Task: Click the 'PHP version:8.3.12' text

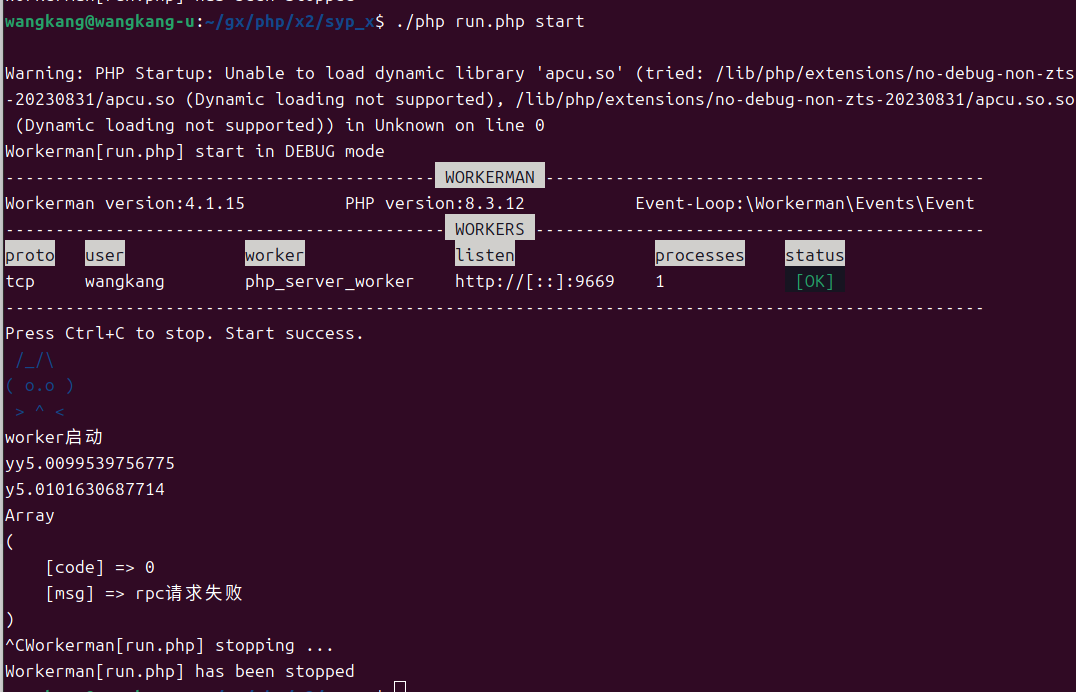Action: (x=434, y=203)
